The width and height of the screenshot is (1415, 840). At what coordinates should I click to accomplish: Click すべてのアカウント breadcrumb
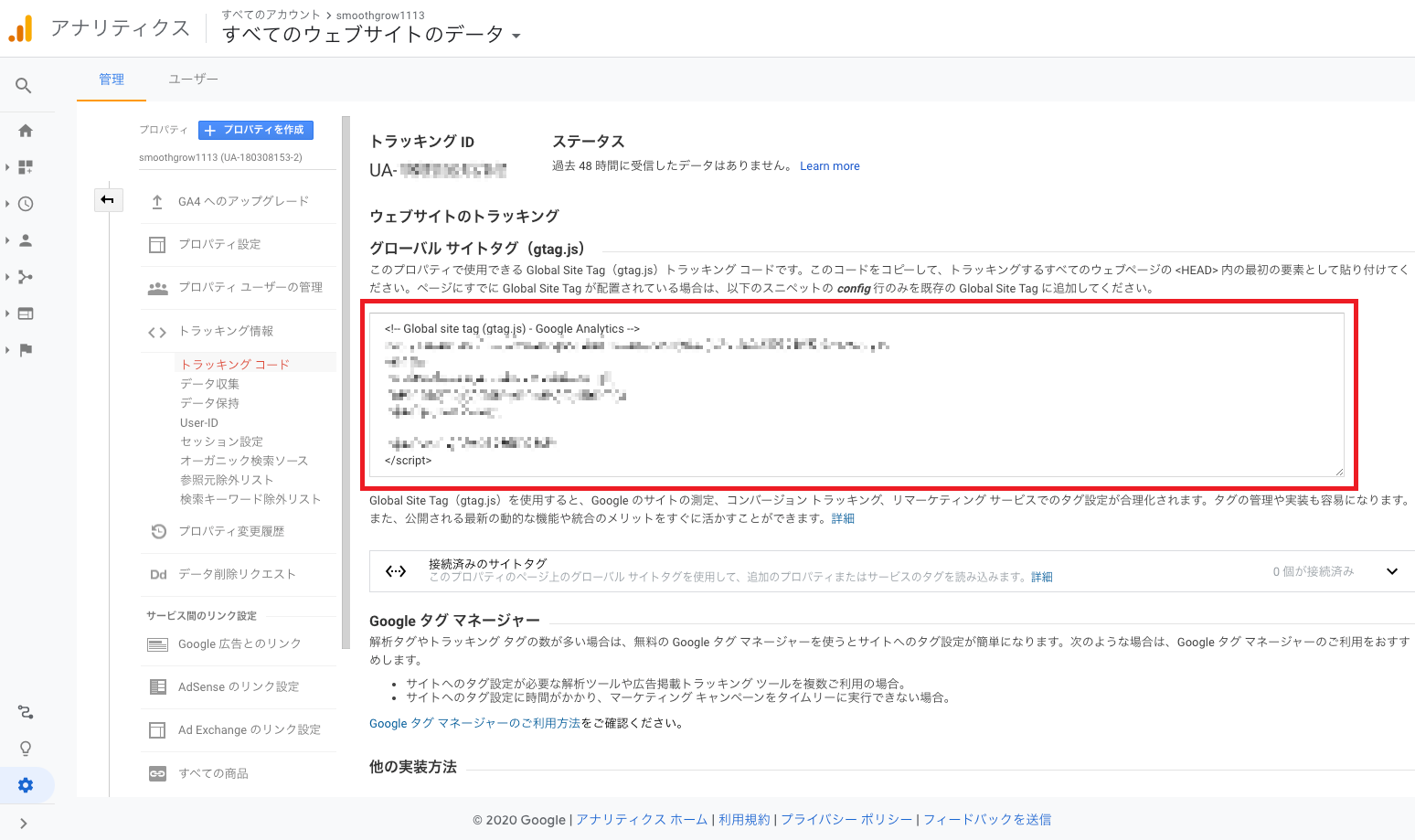click(x=271, y=15)
